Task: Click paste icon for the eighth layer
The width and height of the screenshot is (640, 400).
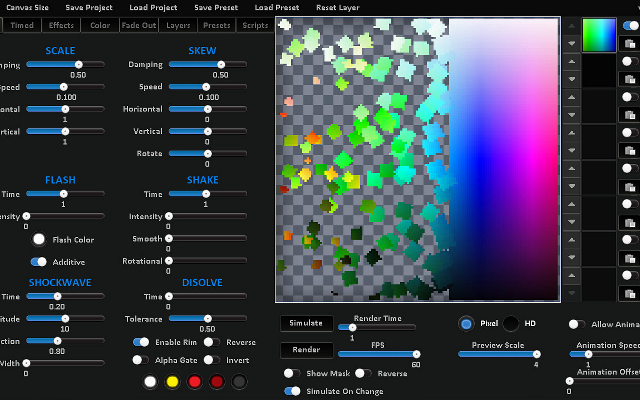Action: click(630, 293)
